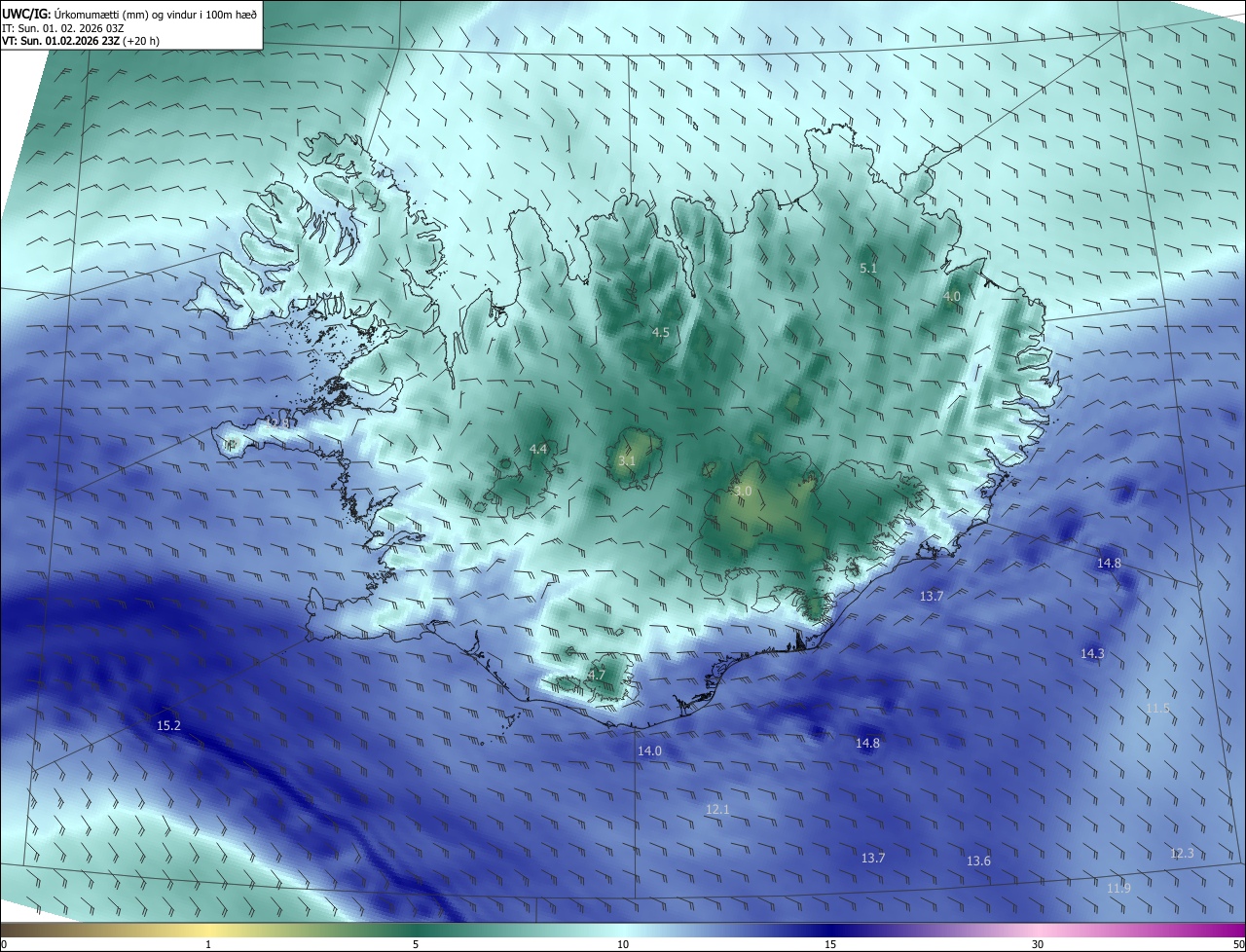
Task: Click the UWC/IG Úrkomumætti title line
Action: click(x=129, y=14)
